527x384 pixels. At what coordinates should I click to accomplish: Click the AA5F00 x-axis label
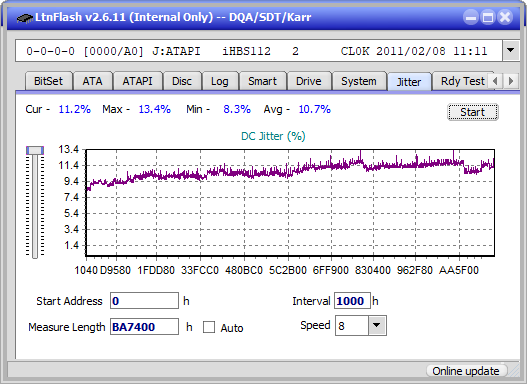(x=459, y=270)
